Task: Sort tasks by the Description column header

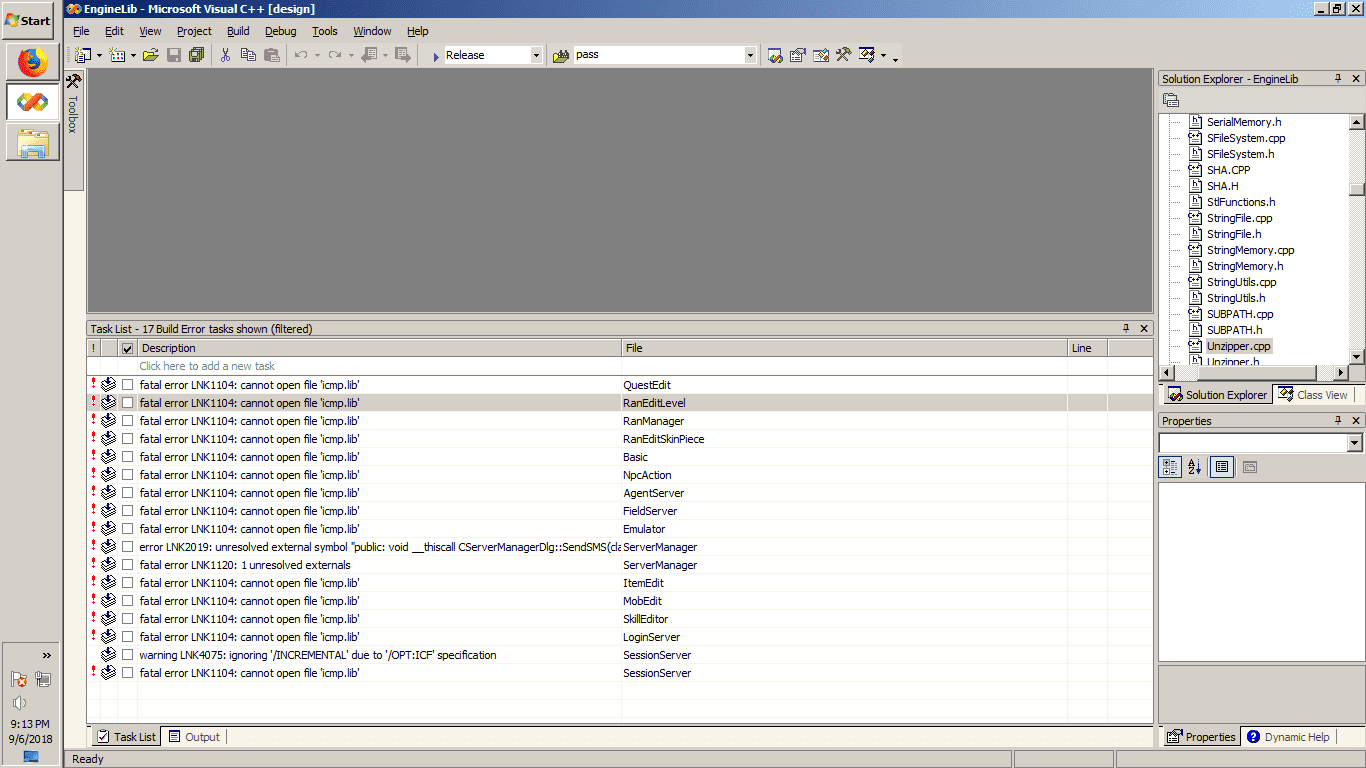Action: (379, 348)
